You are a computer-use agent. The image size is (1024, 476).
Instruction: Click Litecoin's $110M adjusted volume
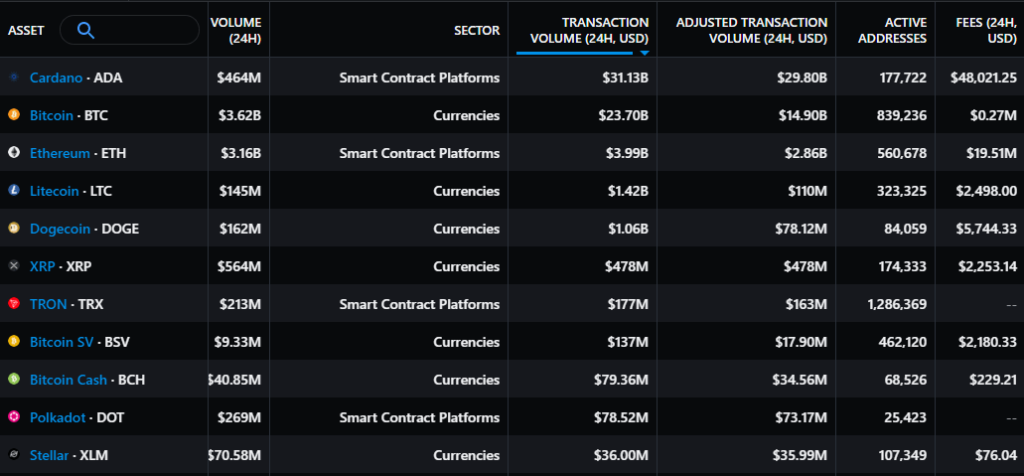[807, 191]
